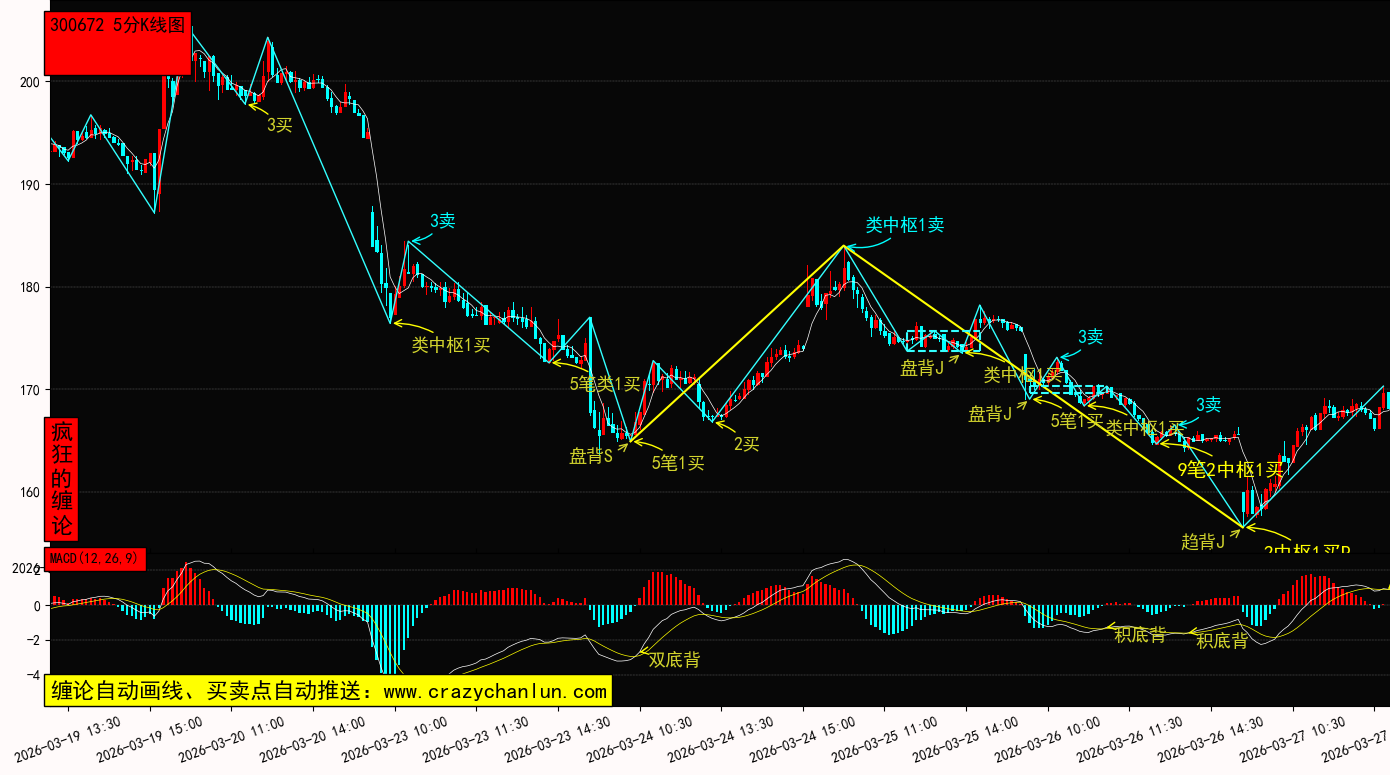Select the "2中枢1买P" label near the chart low
The height and width of the screenshot is (775, 1390).
click(x=1307, y=550)
